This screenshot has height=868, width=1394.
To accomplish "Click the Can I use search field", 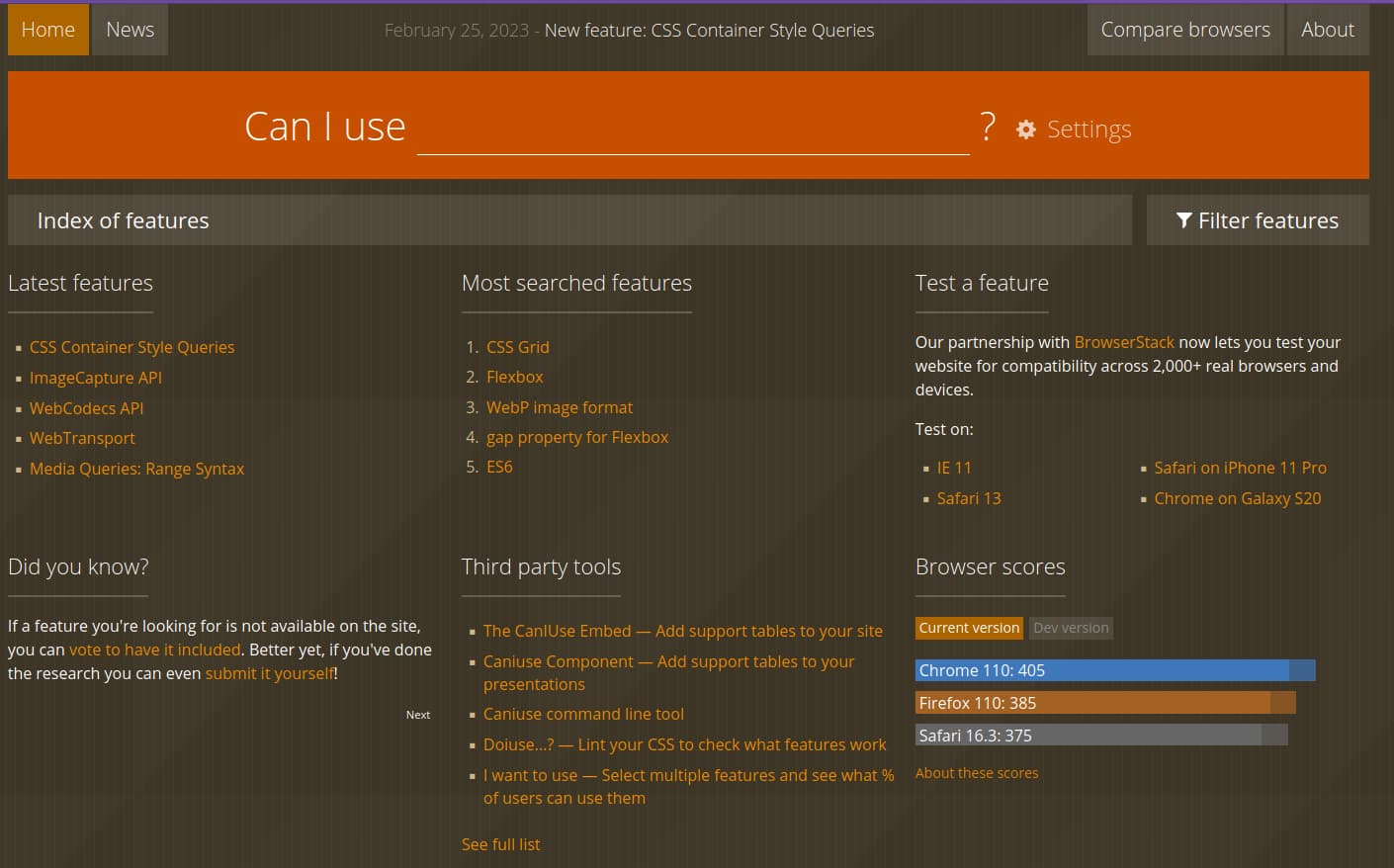I will [x=692, y=130].
